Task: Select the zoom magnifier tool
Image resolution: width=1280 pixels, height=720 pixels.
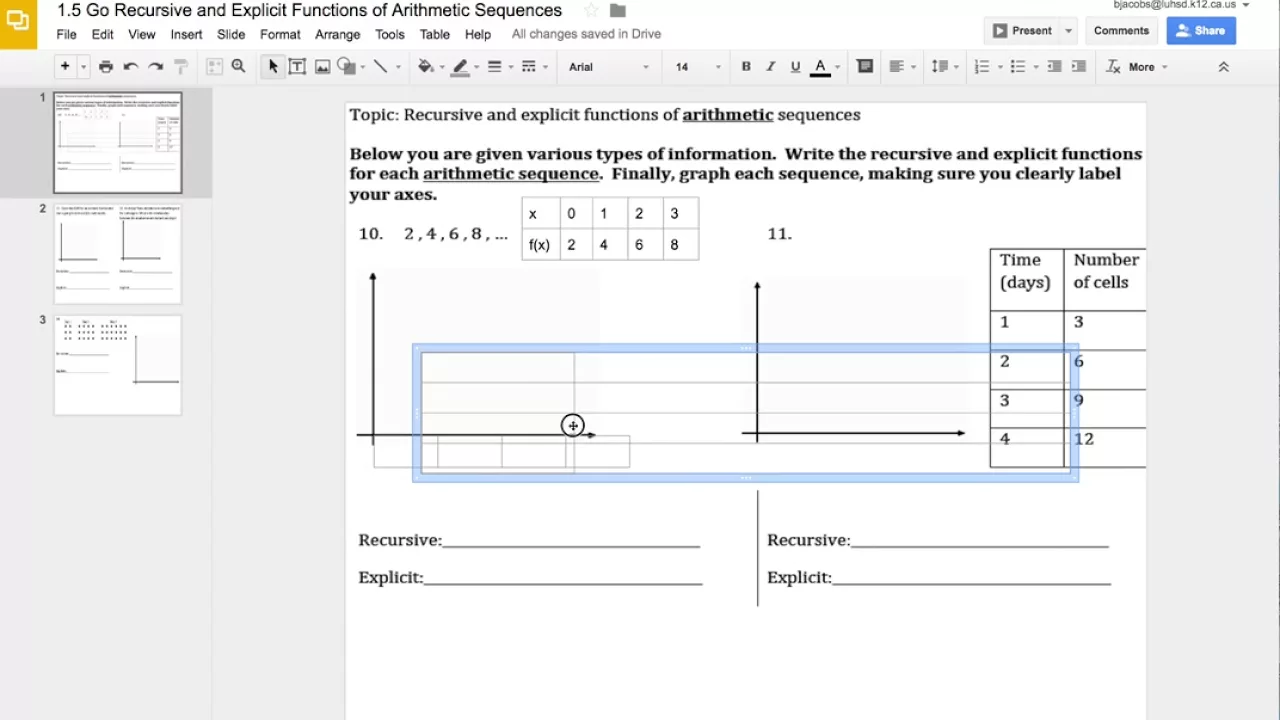Action: coord(238,67)
